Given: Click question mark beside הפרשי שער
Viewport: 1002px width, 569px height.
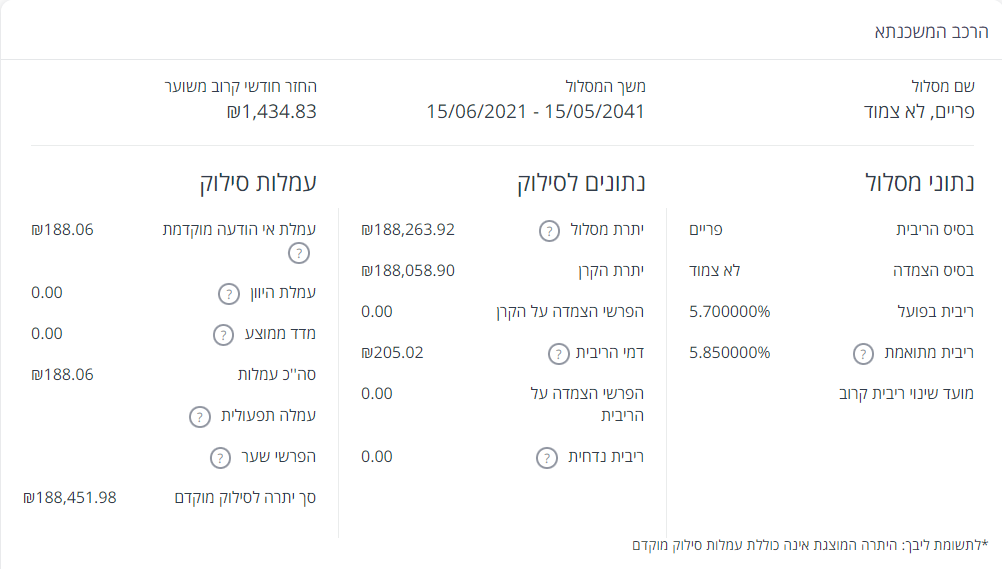Looking at the screenshot, I should coord(220,458).
